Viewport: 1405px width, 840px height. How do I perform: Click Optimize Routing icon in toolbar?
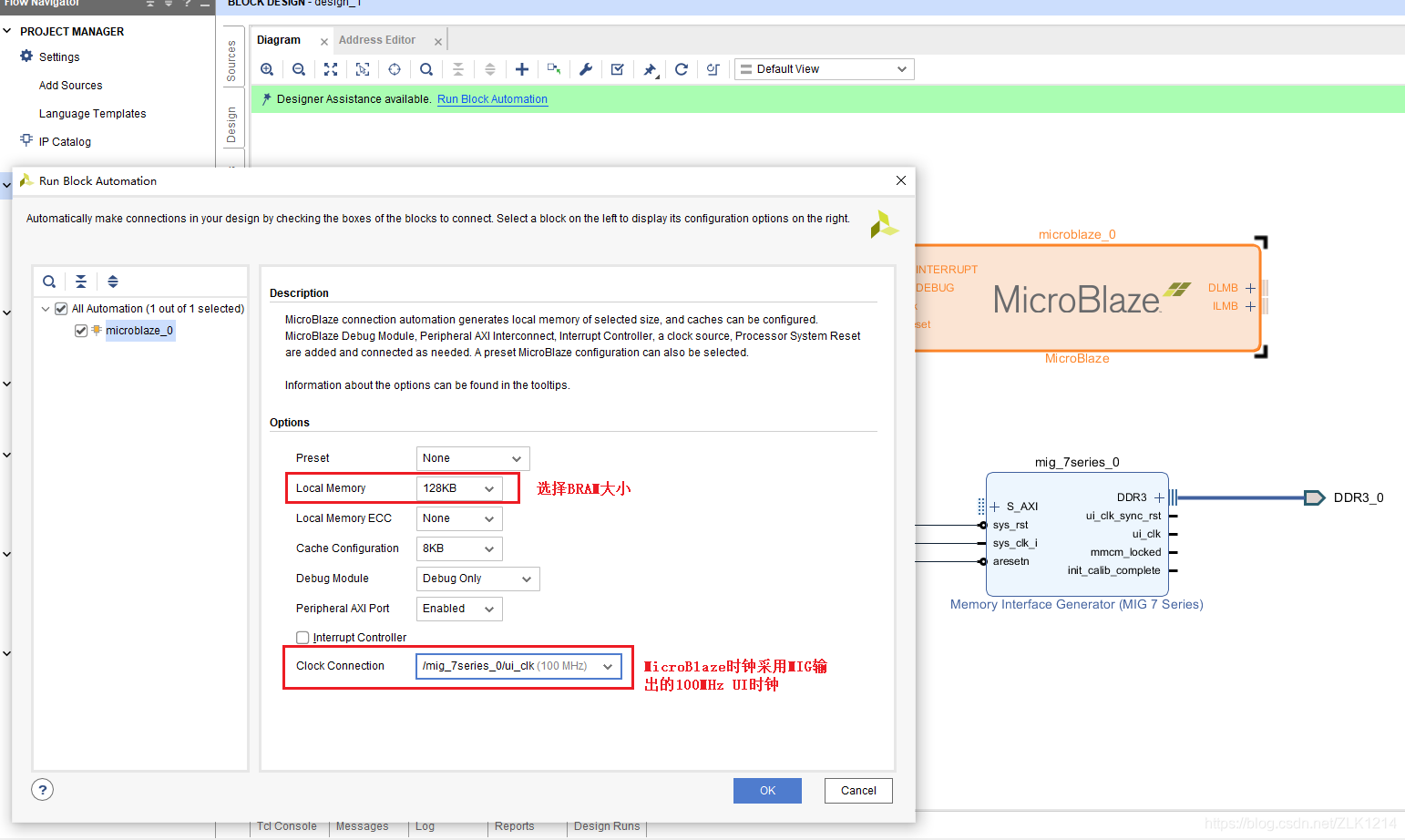coord(713,69)
